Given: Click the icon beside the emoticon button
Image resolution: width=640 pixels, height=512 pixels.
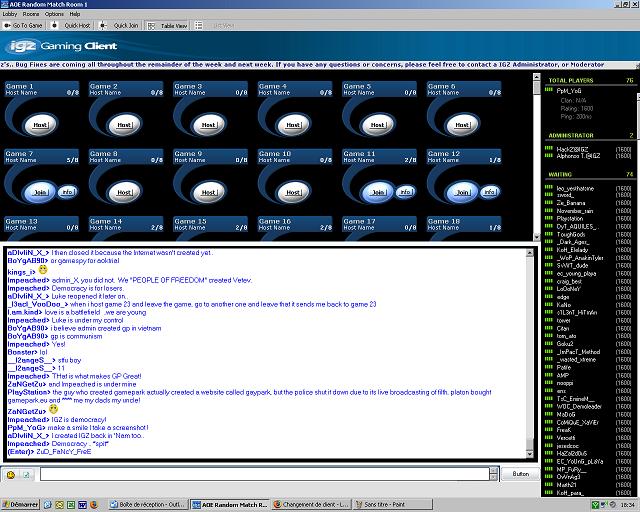Looking at the screenshot, I should 26,474.
